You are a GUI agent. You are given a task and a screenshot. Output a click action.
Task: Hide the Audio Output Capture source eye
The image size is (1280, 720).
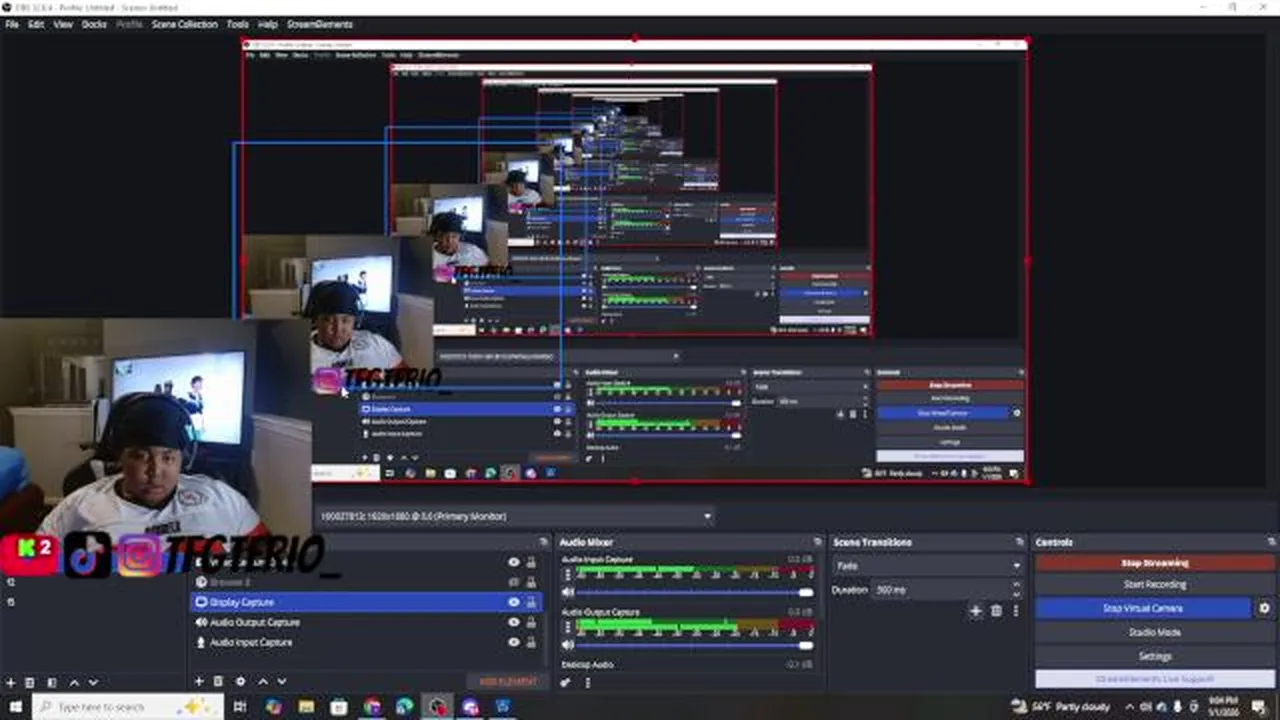click(514, 622)
